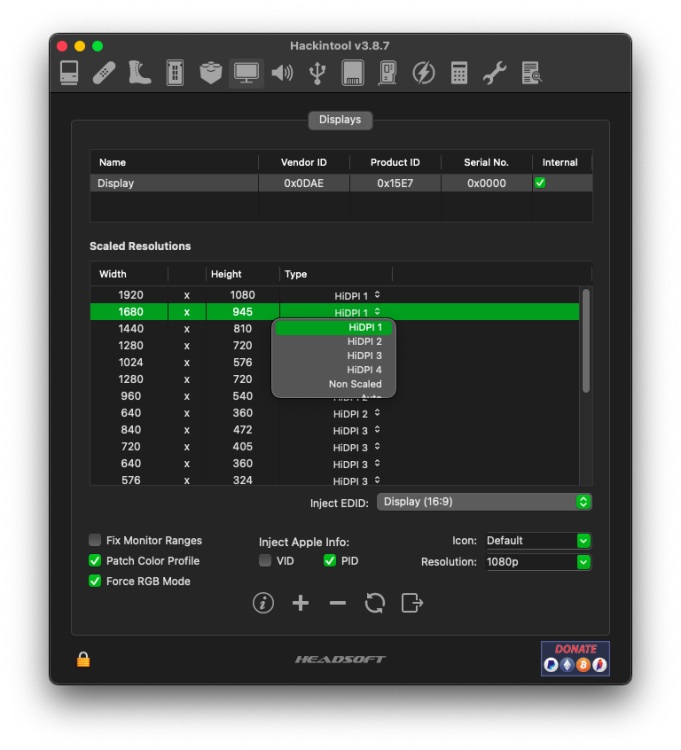Open the Inject EDID dropdown

click(x=484, y=502)
